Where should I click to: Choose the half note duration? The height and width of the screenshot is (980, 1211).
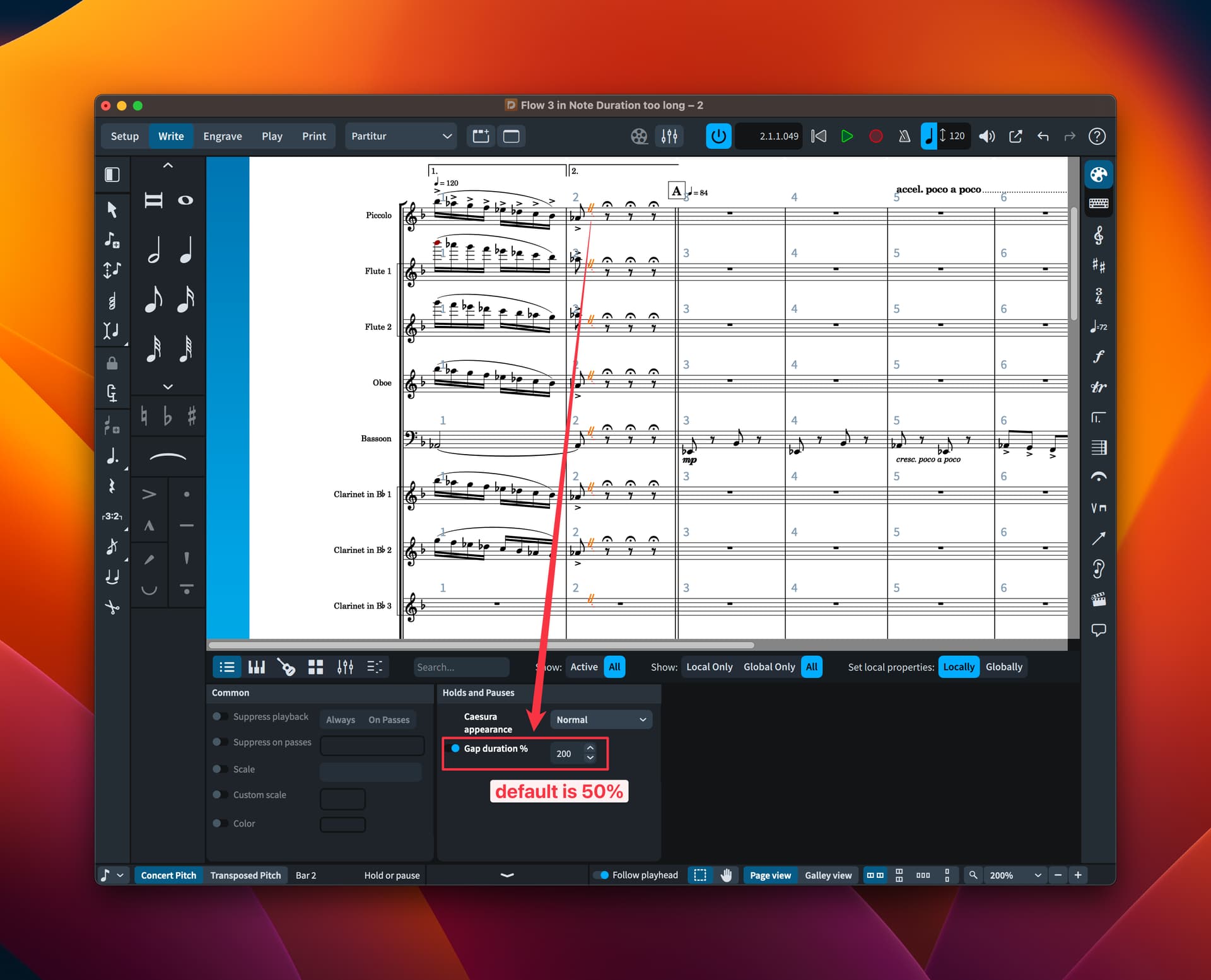tap(154, 250)
